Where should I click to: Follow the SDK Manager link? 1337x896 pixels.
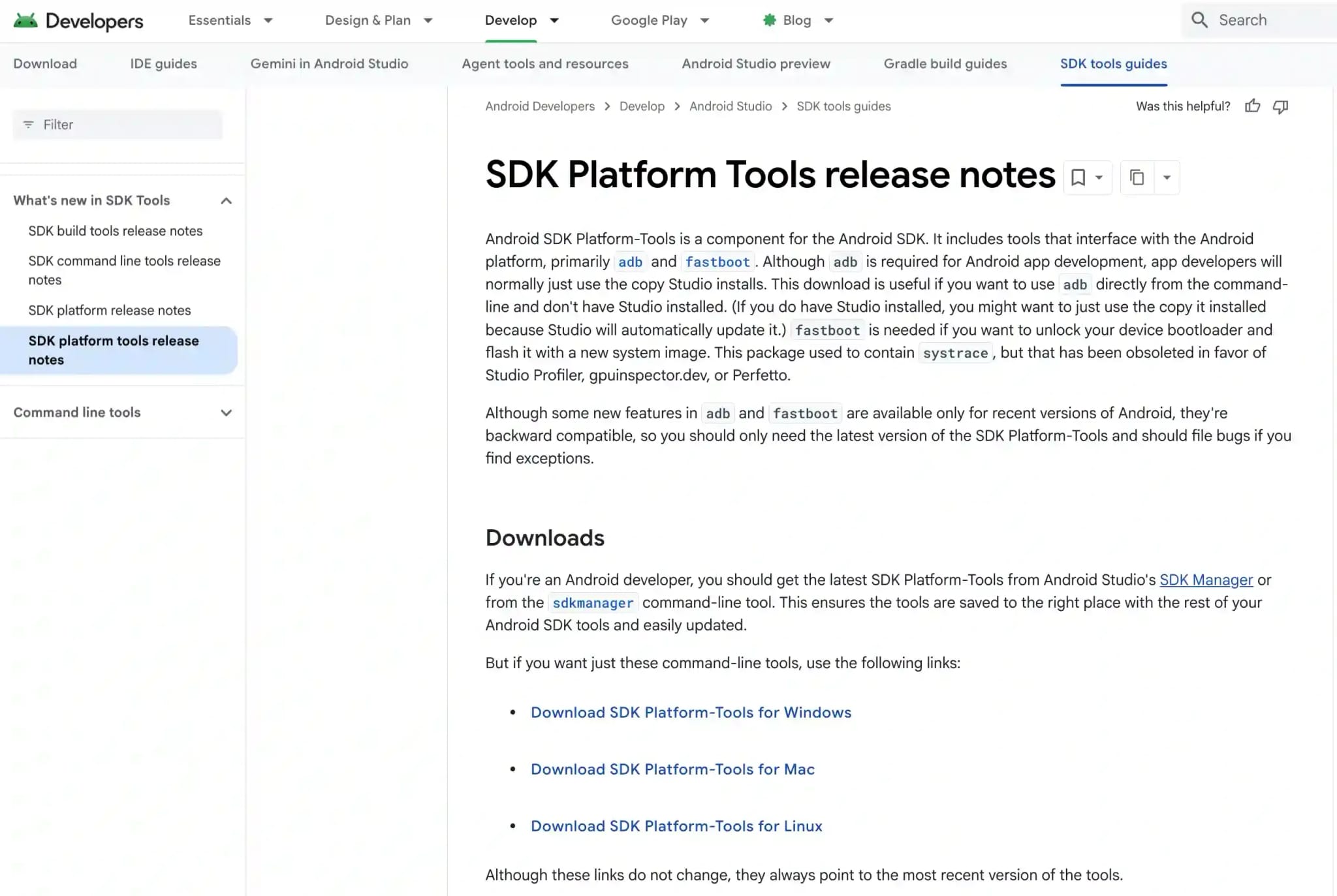click(1206, 579)
